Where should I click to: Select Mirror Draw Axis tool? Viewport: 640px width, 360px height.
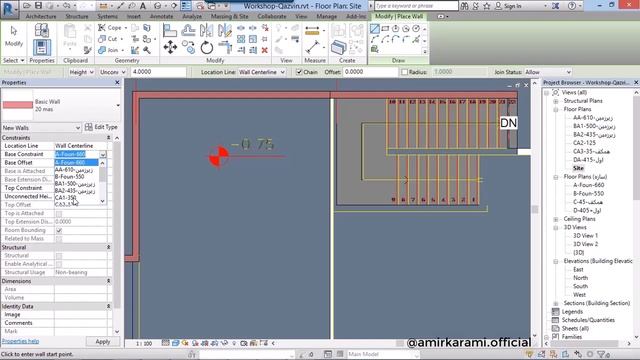pyautogui.click(x=224, y=30)
